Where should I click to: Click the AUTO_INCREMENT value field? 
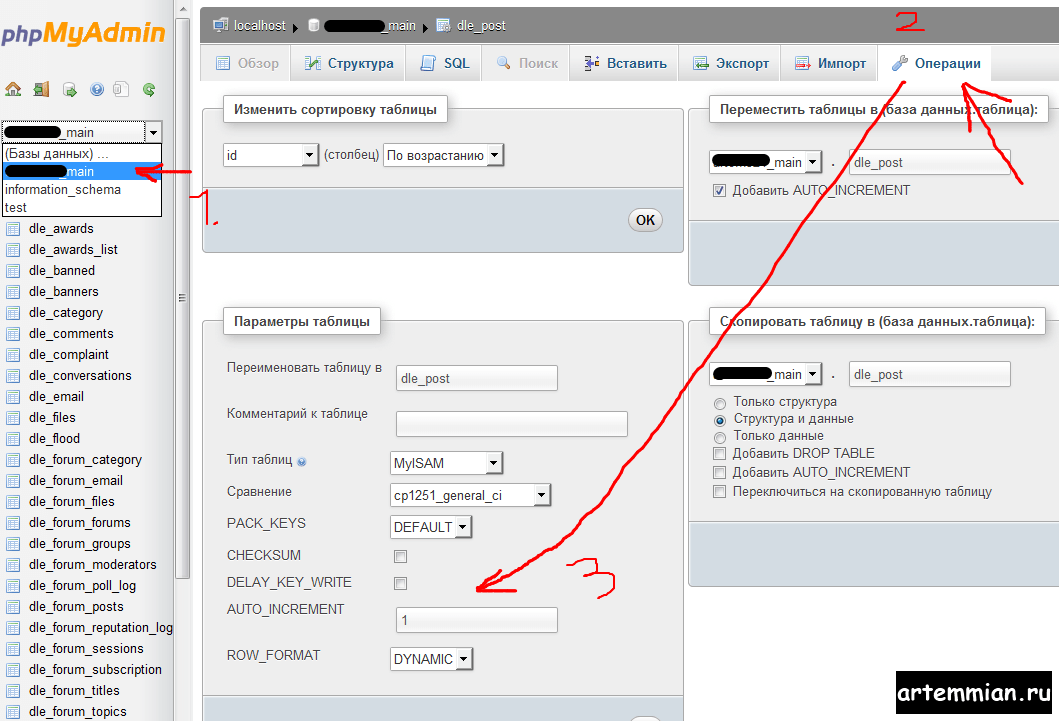(x=476, y=620)
